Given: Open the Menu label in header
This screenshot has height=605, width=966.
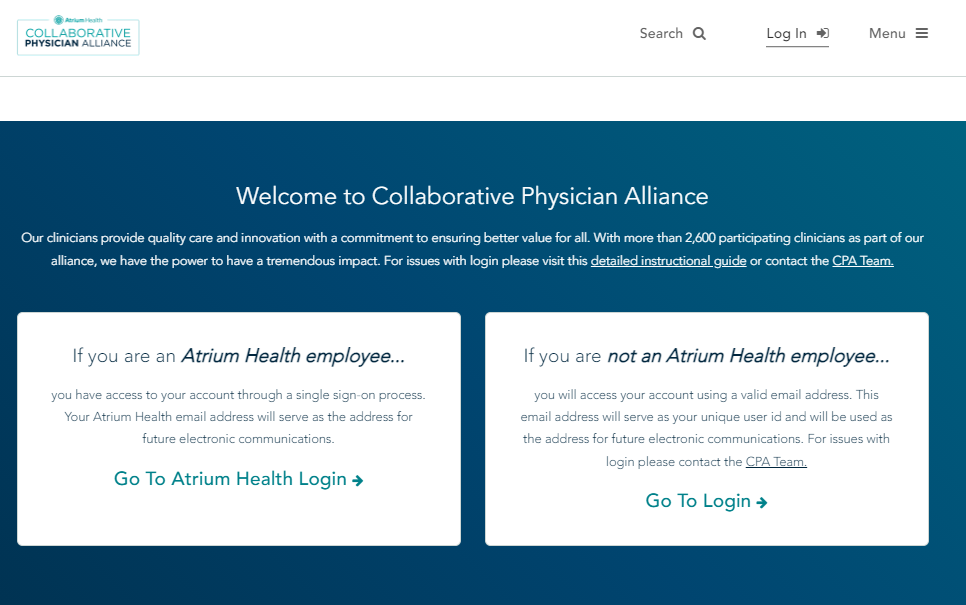Looking at the screenshot, I should (887, 33).
